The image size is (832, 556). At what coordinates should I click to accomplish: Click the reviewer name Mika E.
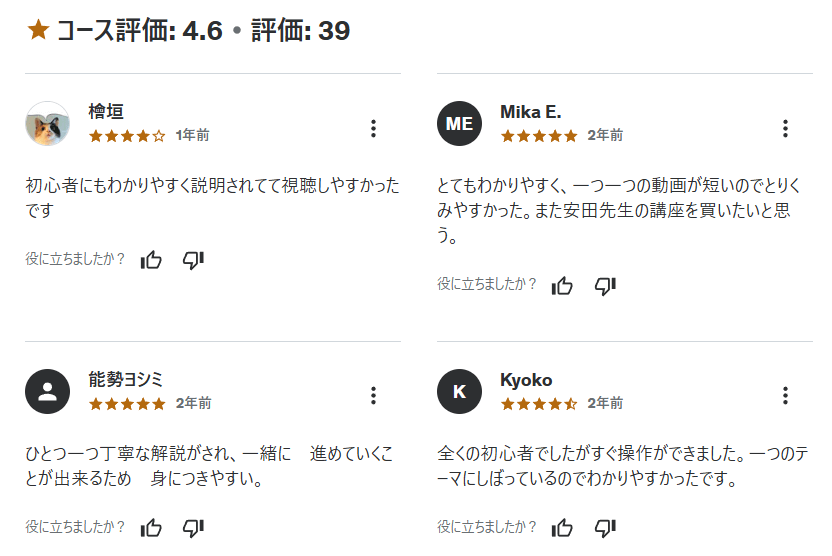pos(531,112)
